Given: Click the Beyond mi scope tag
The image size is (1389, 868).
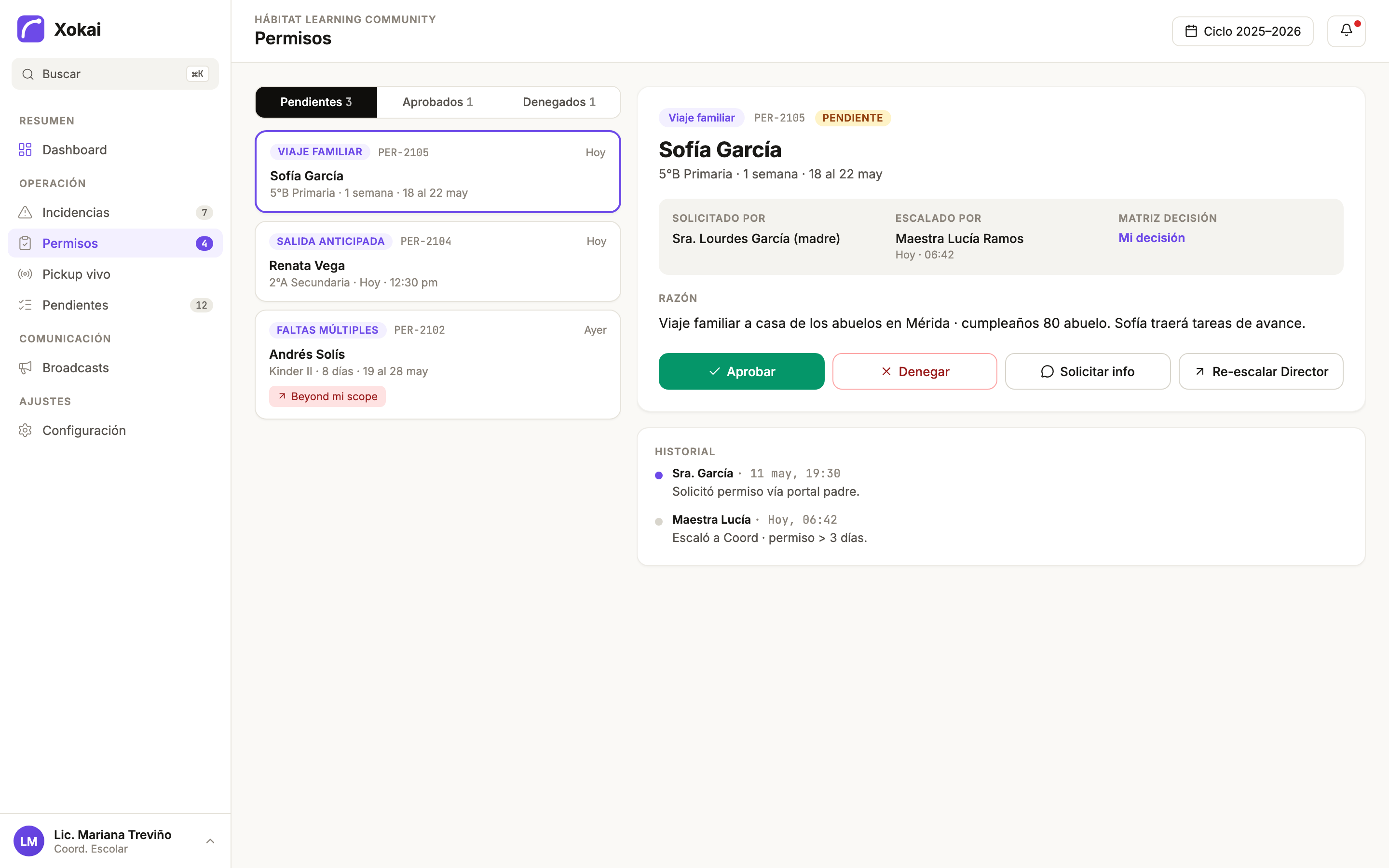Looking at the screenshot, I should [x=327, y=396].
